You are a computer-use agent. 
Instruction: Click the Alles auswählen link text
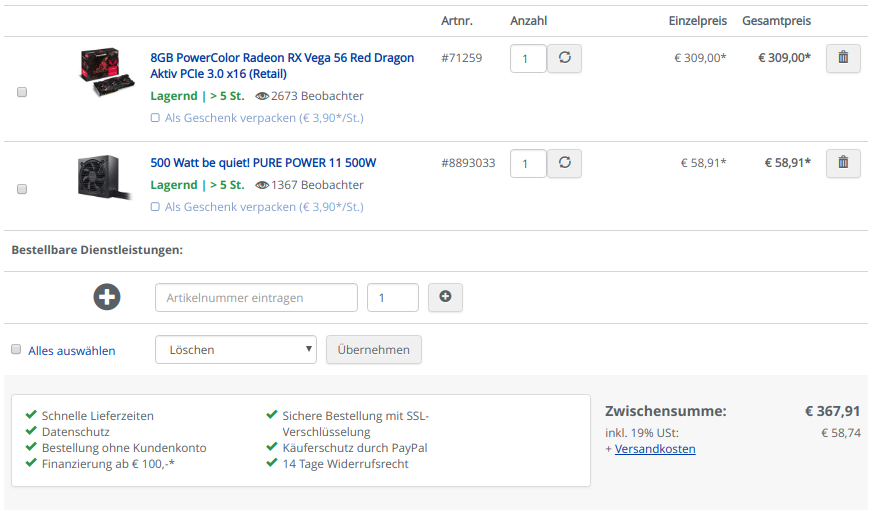(x=72, y=350)
